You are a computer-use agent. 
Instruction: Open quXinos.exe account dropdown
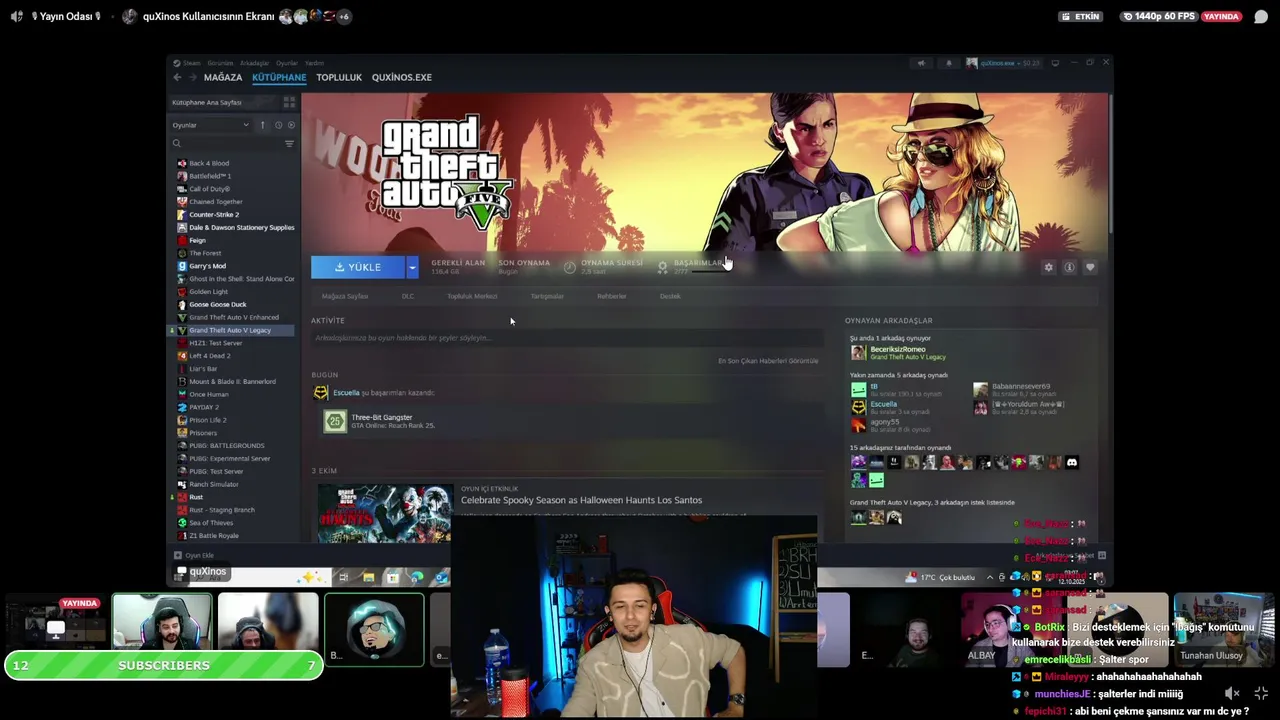click(1003, 63)
